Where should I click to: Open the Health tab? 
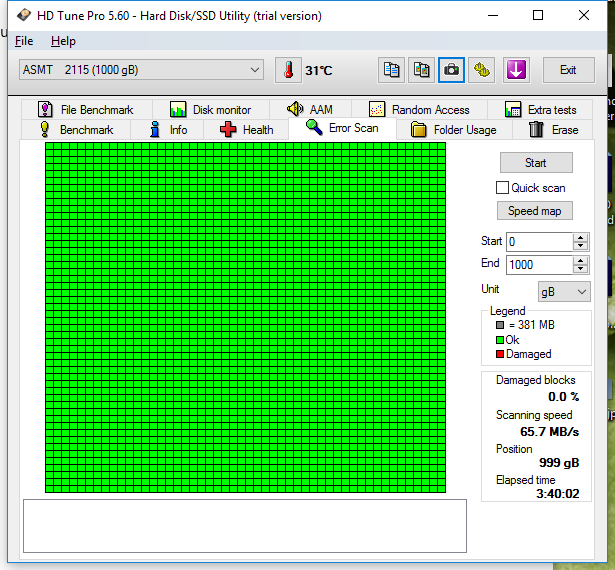click(246, 130)
